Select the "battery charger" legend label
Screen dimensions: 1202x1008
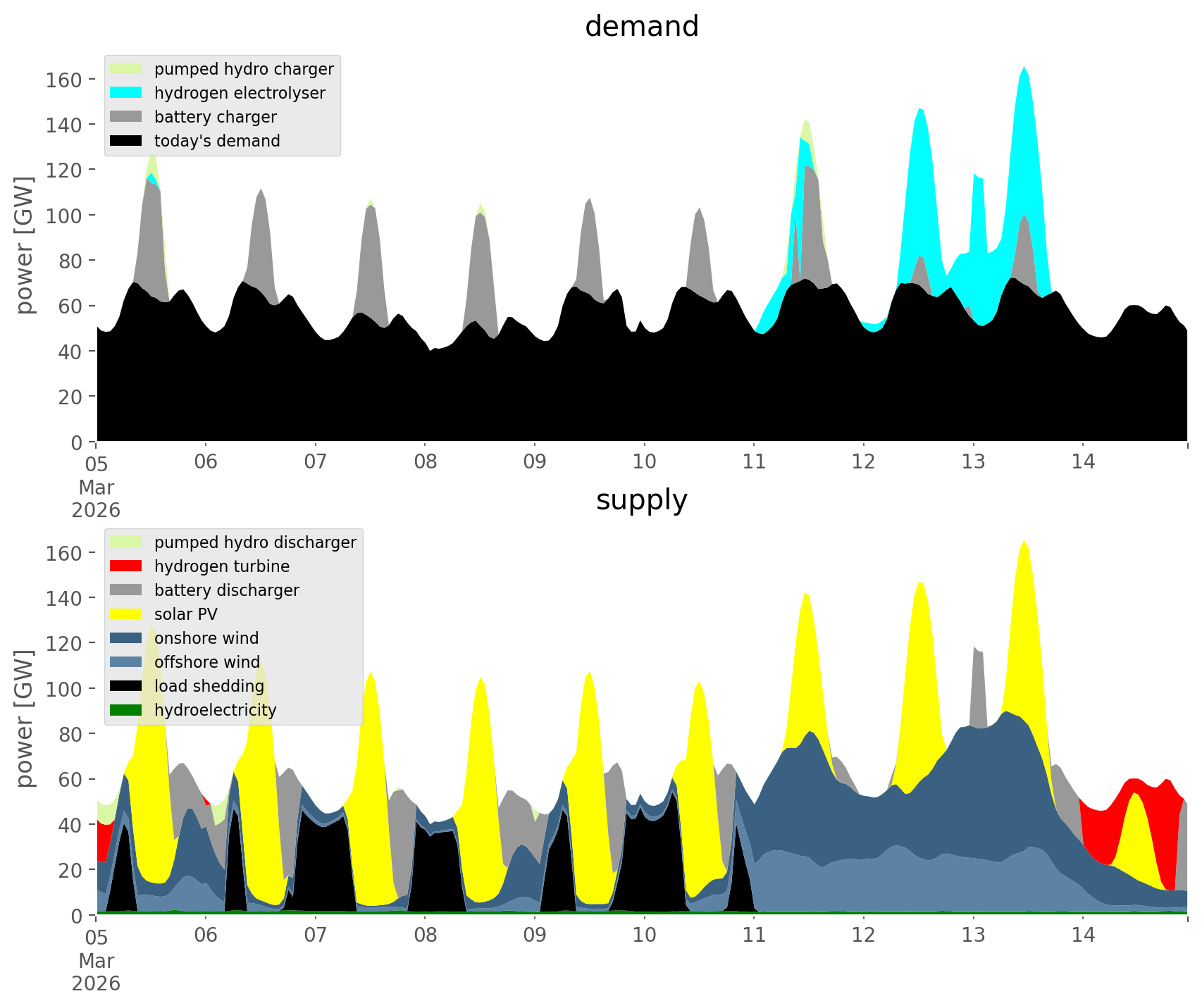215,117
